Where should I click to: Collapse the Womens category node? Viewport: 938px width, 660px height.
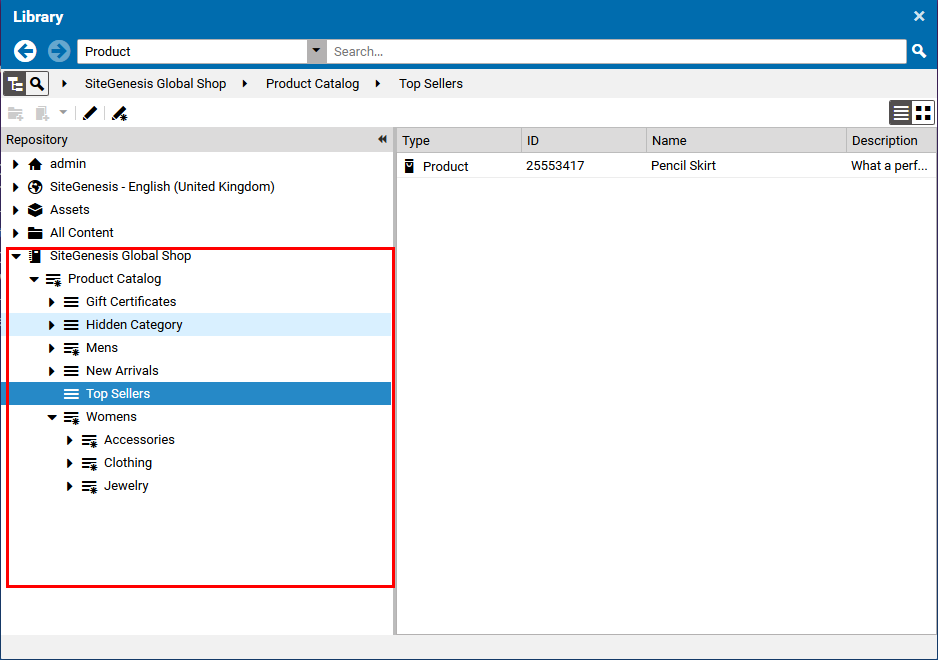pyautogui.click(x=52, y=417)
